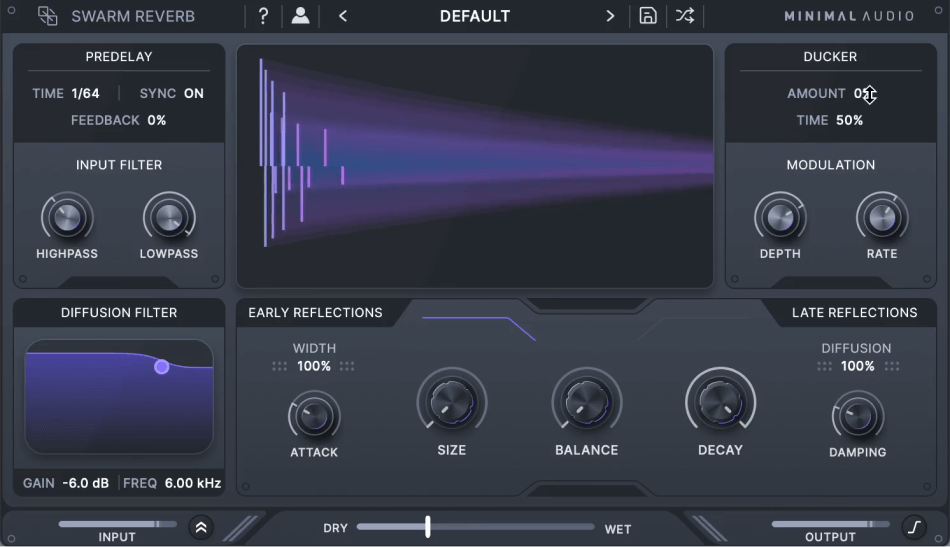Click the MODULATION label
Screen dimensions: 950x547
831,165
